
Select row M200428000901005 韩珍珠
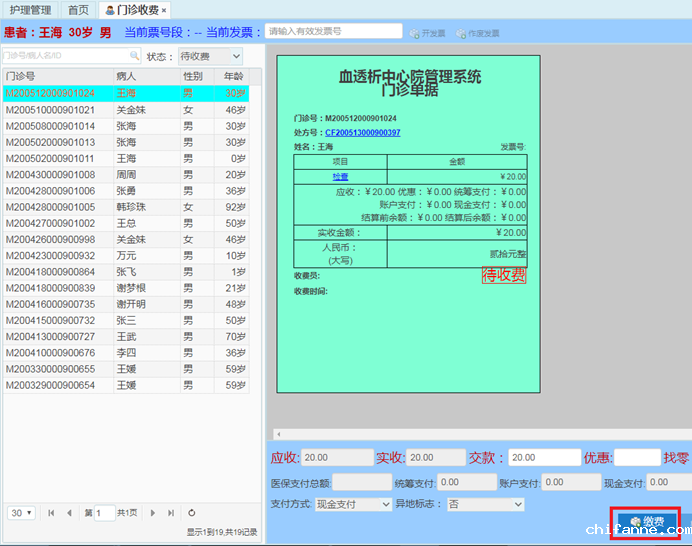pyautogui.click(x=126, y=207)
